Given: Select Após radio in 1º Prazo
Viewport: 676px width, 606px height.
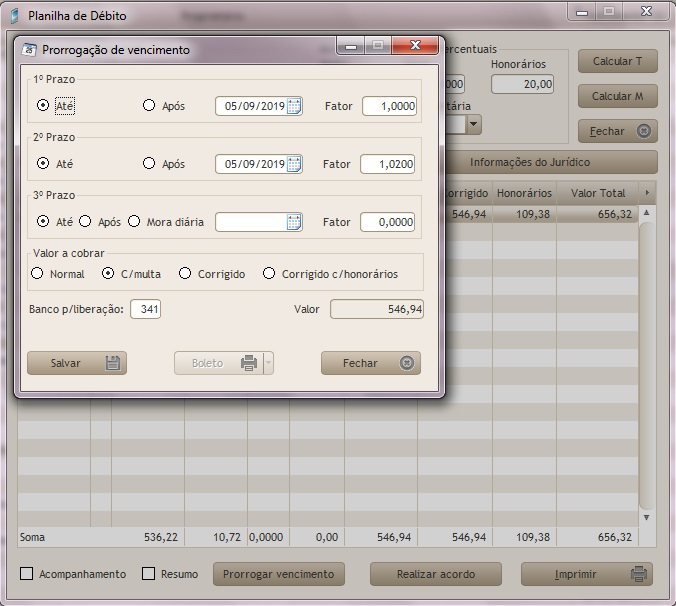Looking at the screenshot, I should (x=149, y=105).
